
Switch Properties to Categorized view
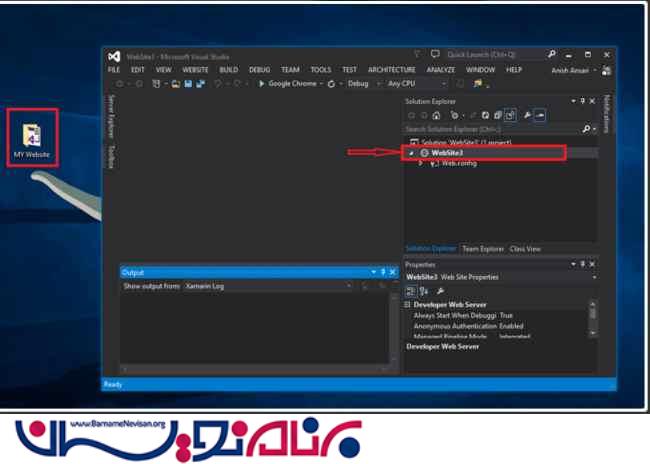click(x=410, y=292)
